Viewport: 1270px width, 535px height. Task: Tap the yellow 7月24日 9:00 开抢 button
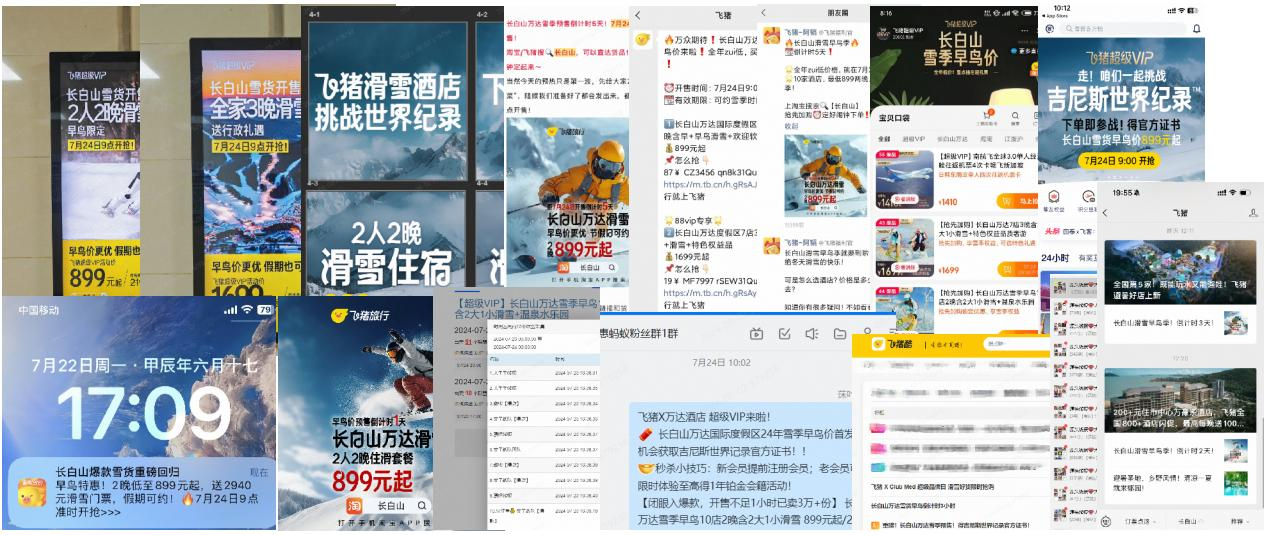click(x=1121, y=160)
